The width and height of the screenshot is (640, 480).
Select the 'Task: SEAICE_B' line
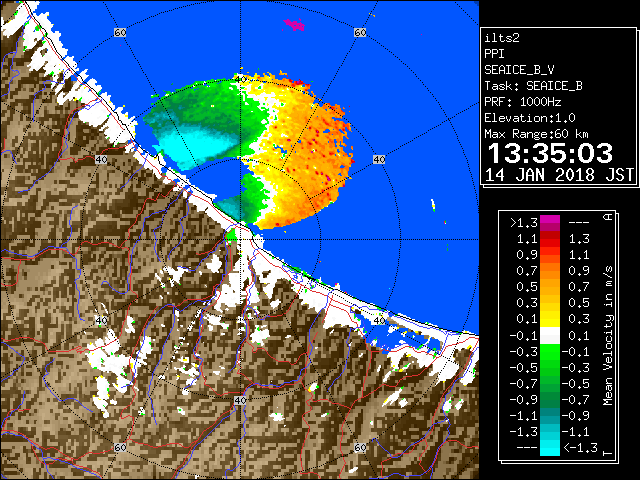click(533, 86)
